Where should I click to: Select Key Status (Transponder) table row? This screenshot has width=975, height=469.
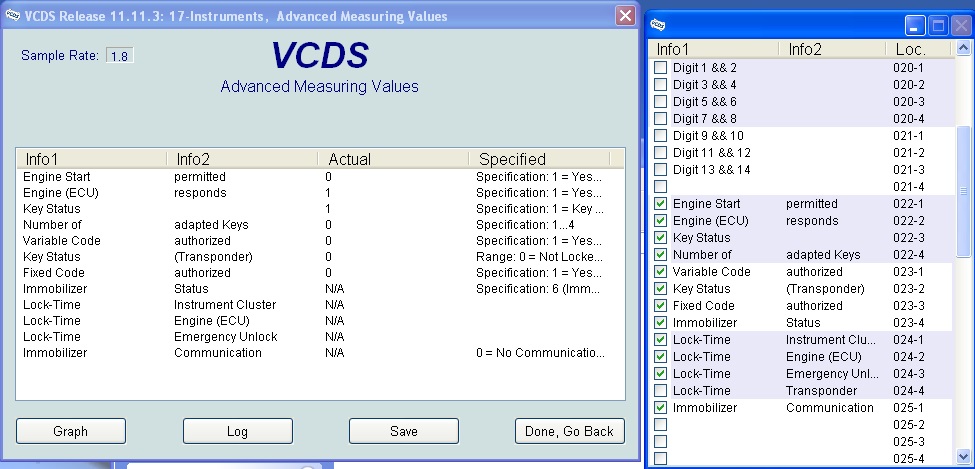pyautogui.click(x=320, y=257)
